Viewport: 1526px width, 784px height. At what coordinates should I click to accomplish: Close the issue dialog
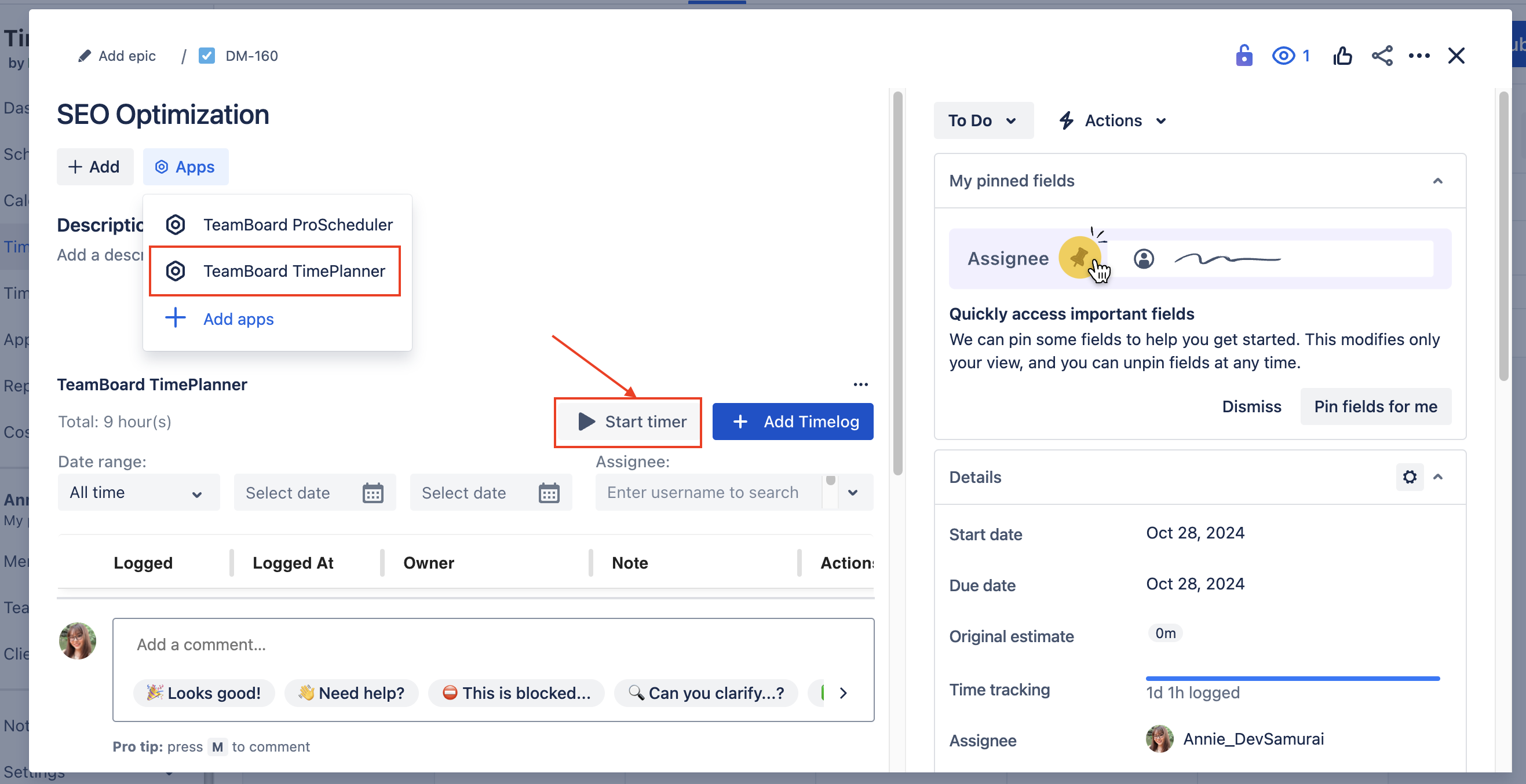[x=1456, y=56]
